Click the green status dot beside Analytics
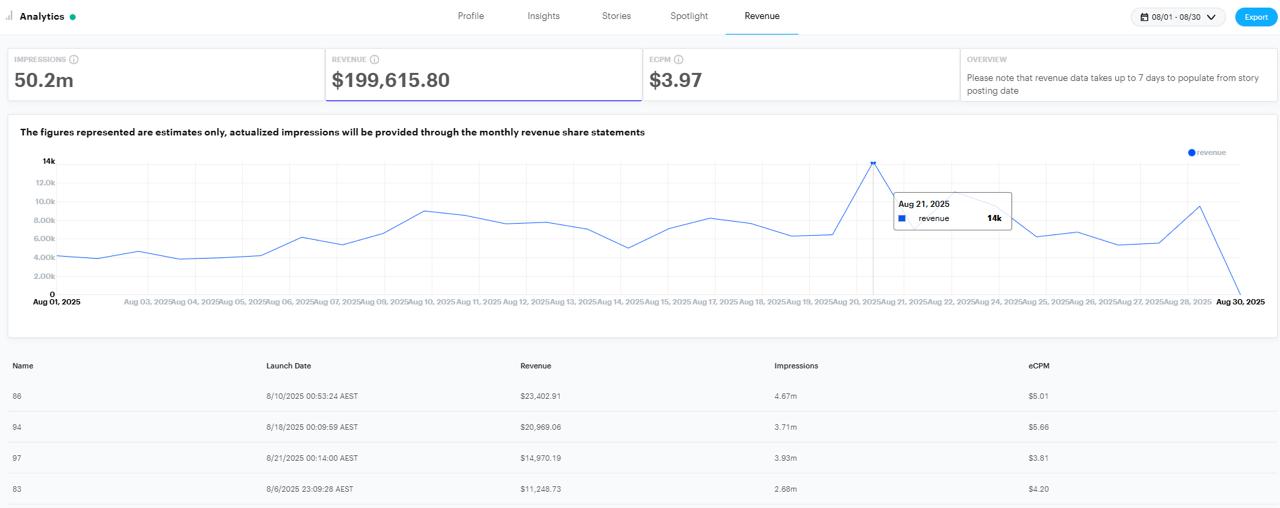The width and height of the screenshot is (1280, 508). 73,17
